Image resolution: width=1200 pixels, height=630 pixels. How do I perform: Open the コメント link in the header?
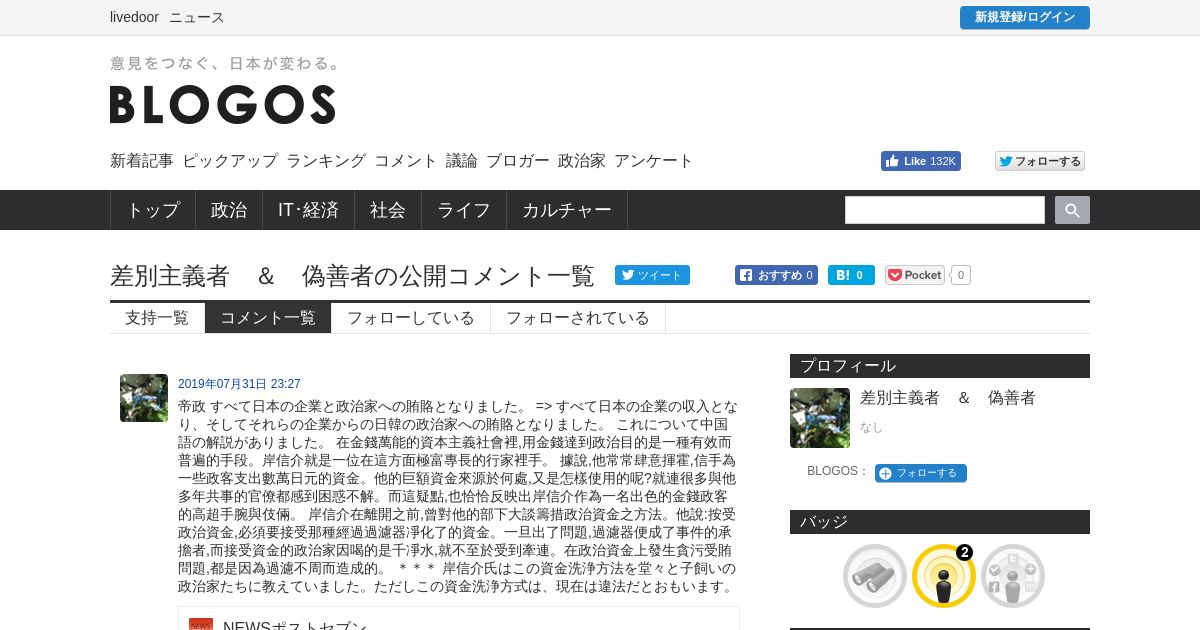406,161
